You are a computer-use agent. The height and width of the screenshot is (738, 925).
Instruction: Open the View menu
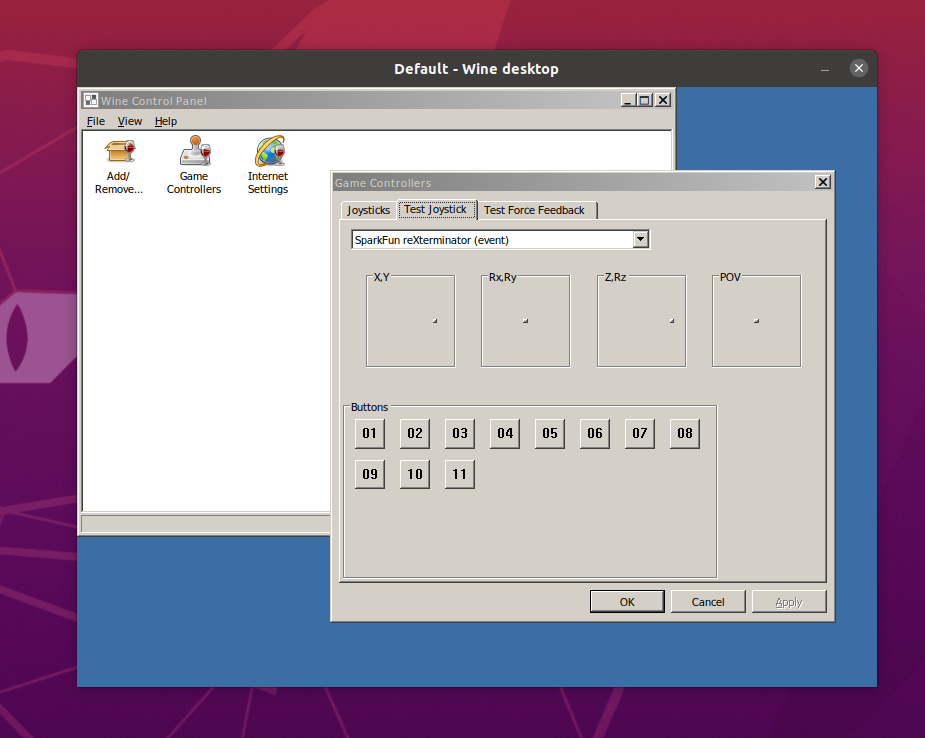click(130, 121)
